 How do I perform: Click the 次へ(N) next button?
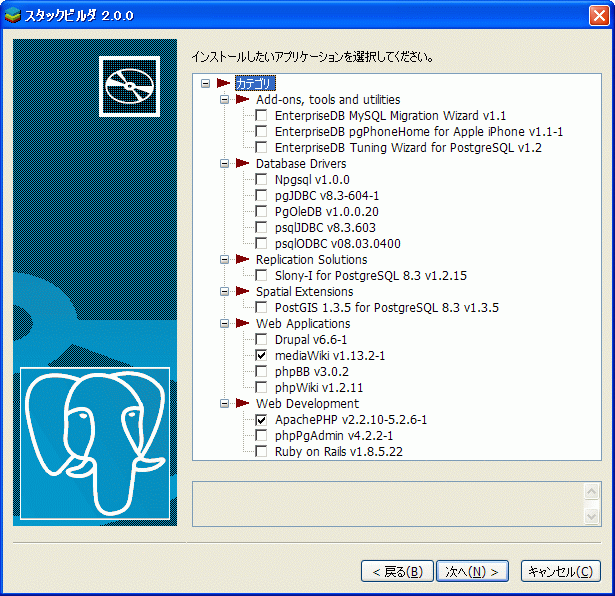click(x=472, y=571)
